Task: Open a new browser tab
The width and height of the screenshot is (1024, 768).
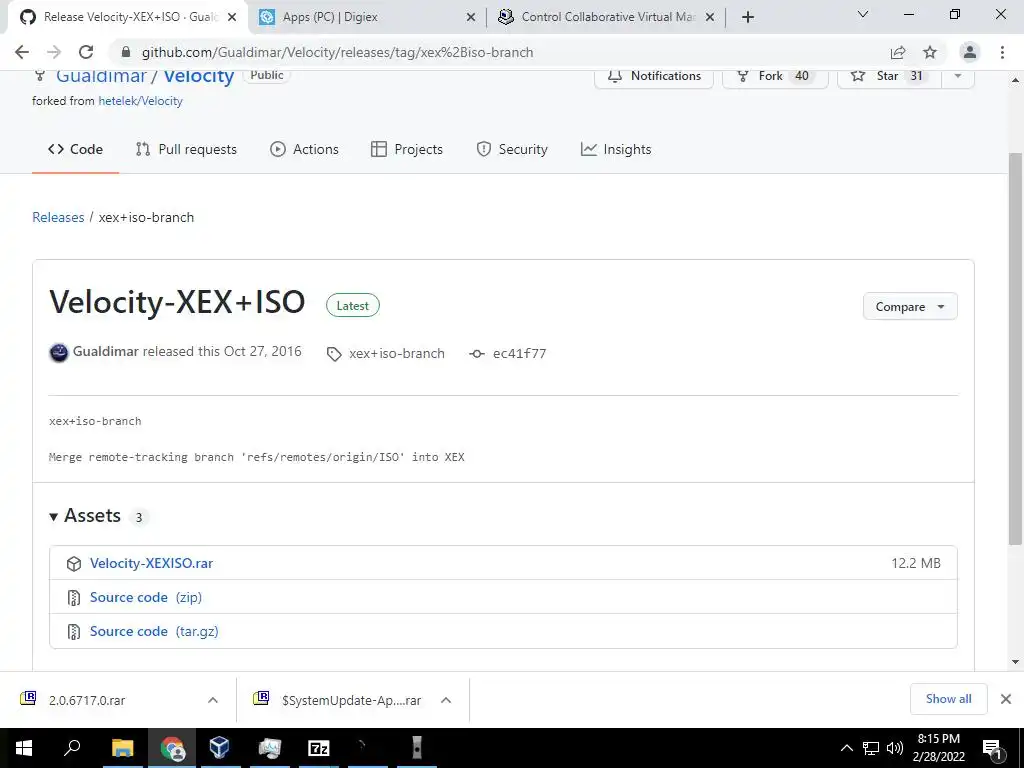Action: [748, 17]
